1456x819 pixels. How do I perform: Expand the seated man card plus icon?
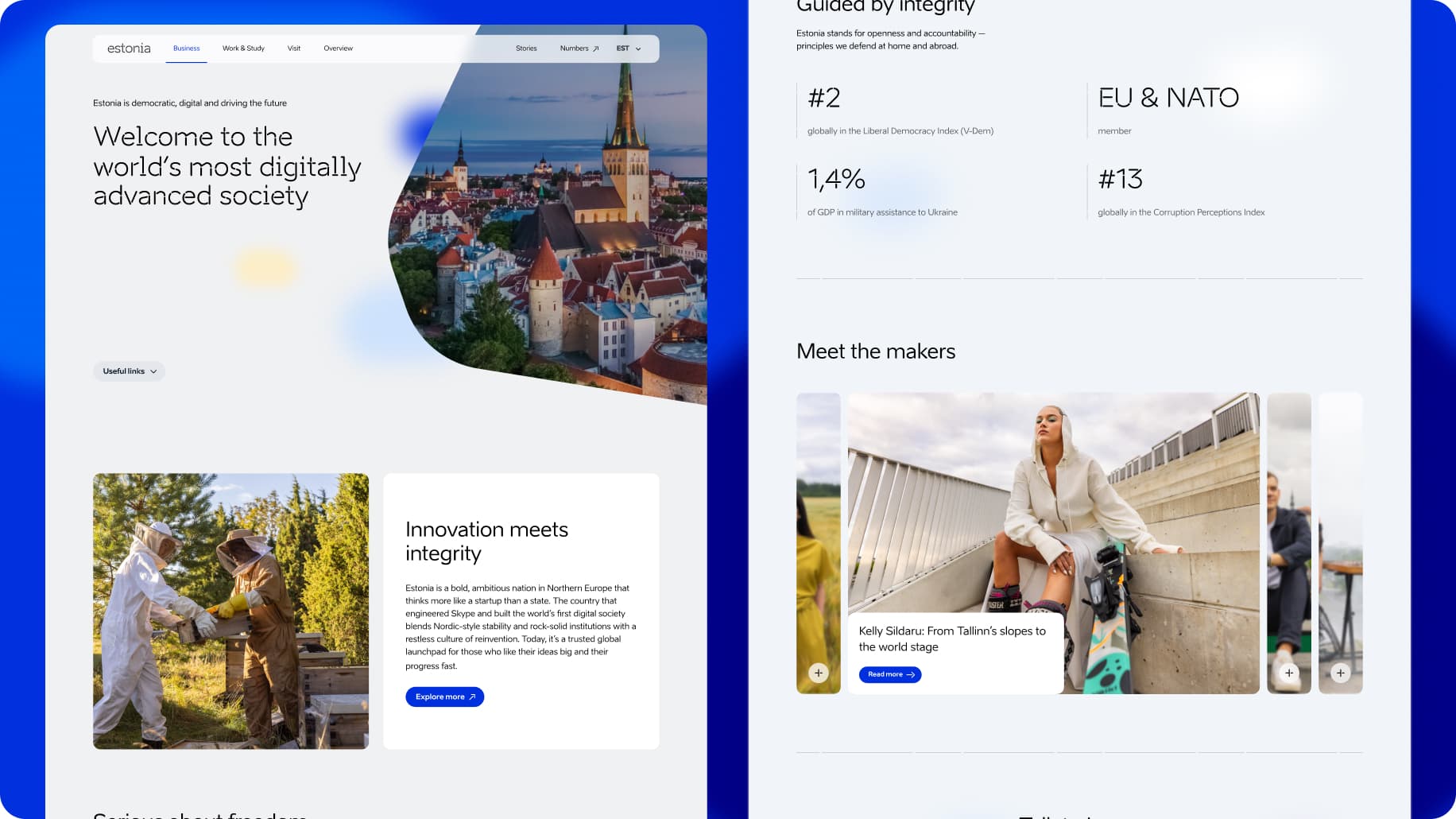coord(1289,673)
